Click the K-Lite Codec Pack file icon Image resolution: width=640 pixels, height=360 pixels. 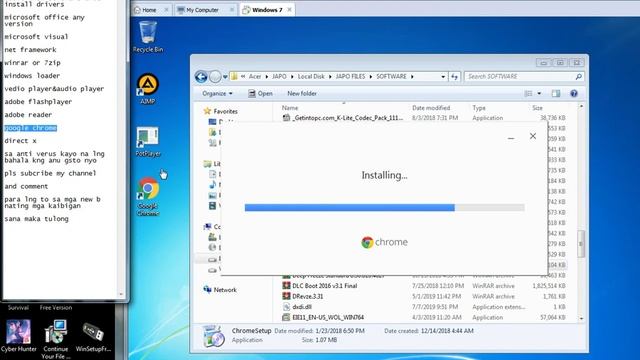click(x=286, y=118)
